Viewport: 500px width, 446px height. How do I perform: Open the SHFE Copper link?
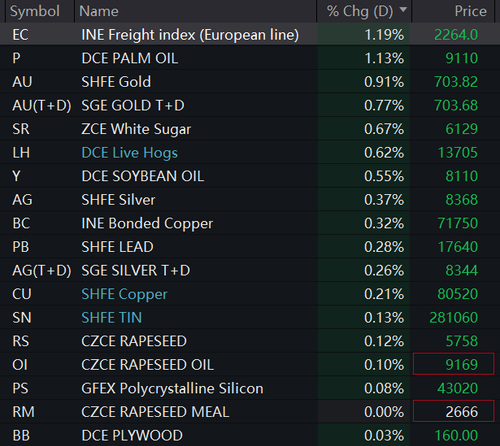click(x=124, y=295)
